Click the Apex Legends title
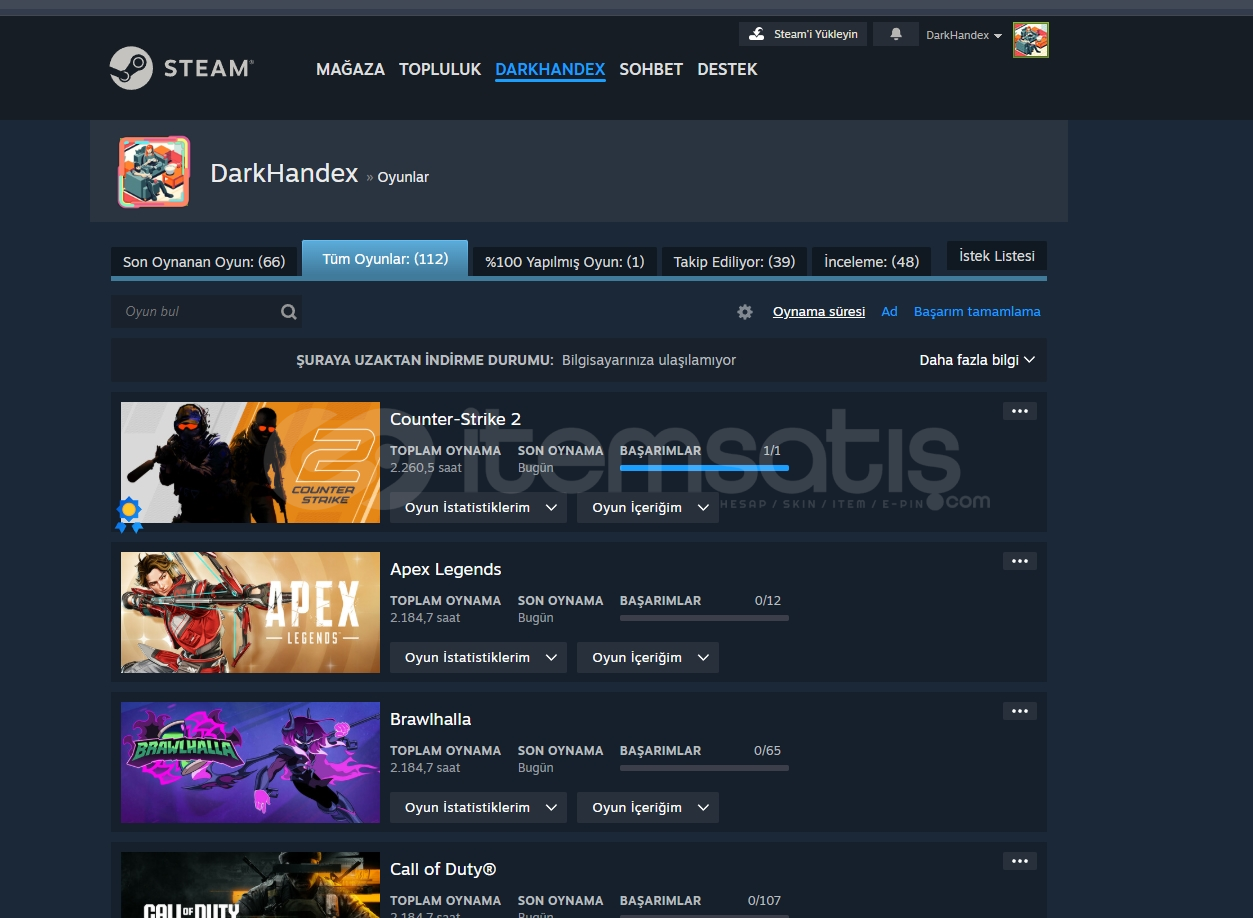The image size is (1253, 918). 446,569
